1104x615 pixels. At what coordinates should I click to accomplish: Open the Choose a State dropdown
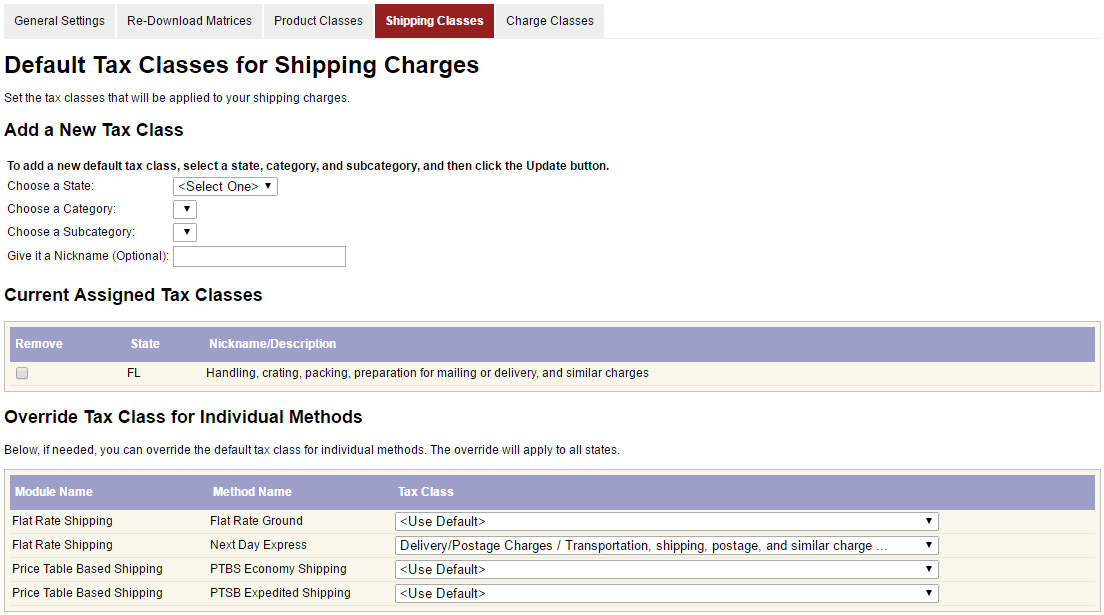225,186
